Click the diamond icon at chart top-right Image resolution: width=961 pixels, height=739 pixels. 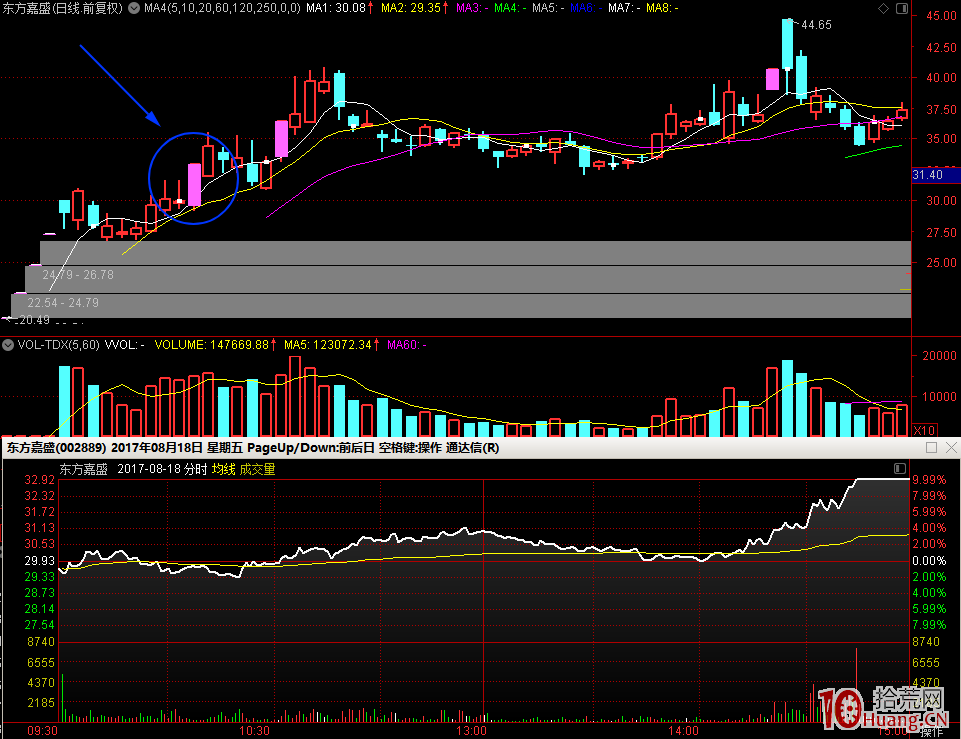click(882, 8)
